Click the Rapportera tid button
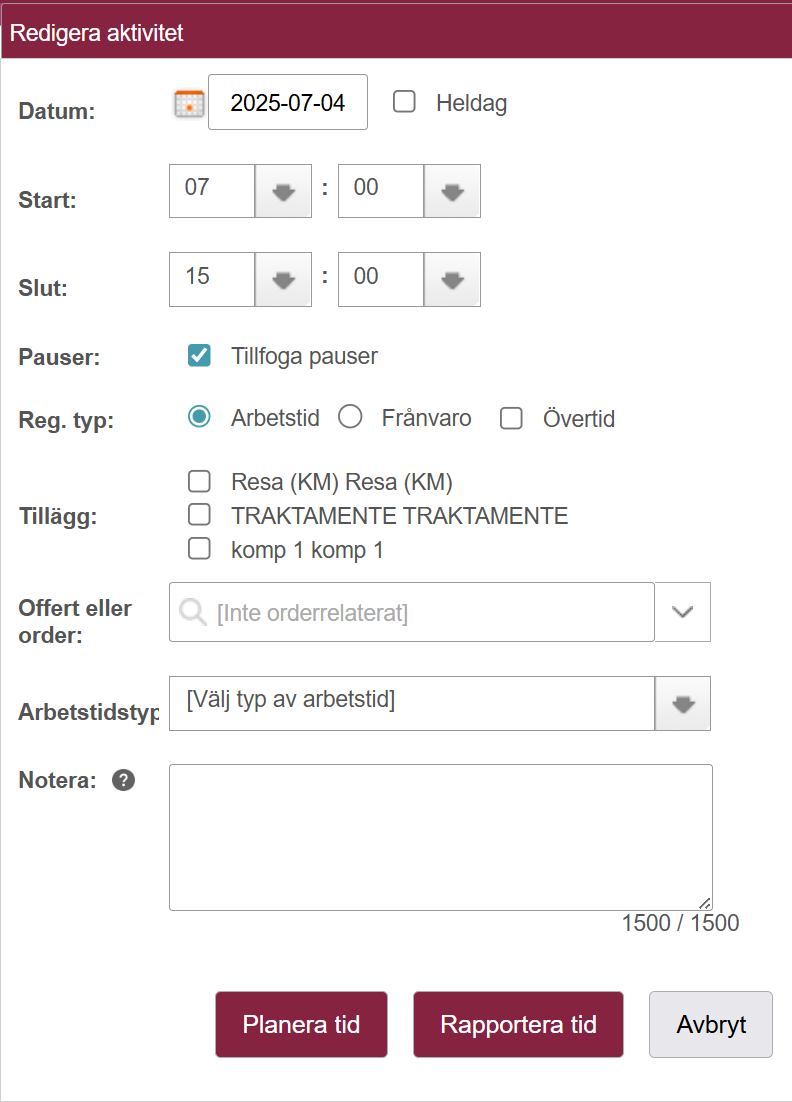The width and height of the screenshot is (792, 1102). (519, 1025)
